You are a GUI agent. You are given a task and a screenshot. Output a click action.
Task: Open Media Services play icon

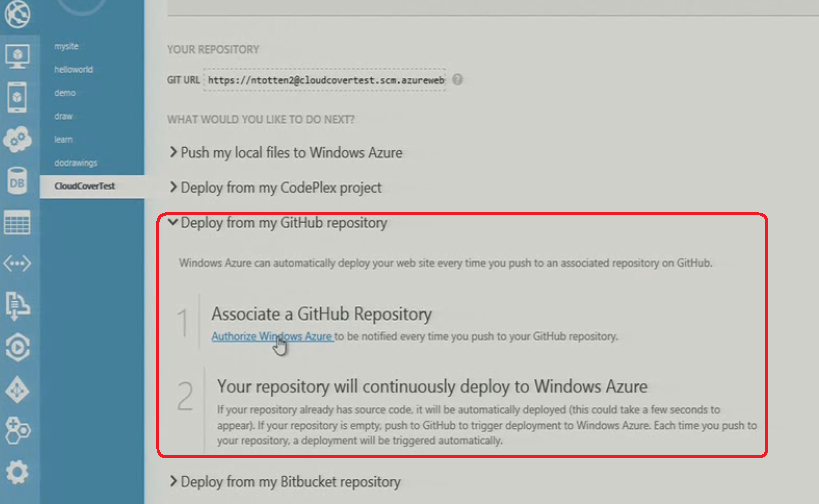(x=17, y=347)
